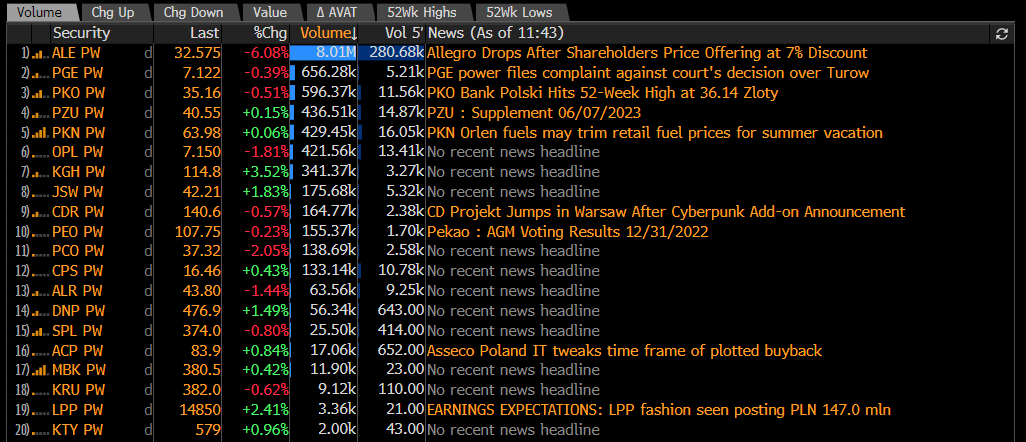Select the KTY PW security

click(77, 430)
